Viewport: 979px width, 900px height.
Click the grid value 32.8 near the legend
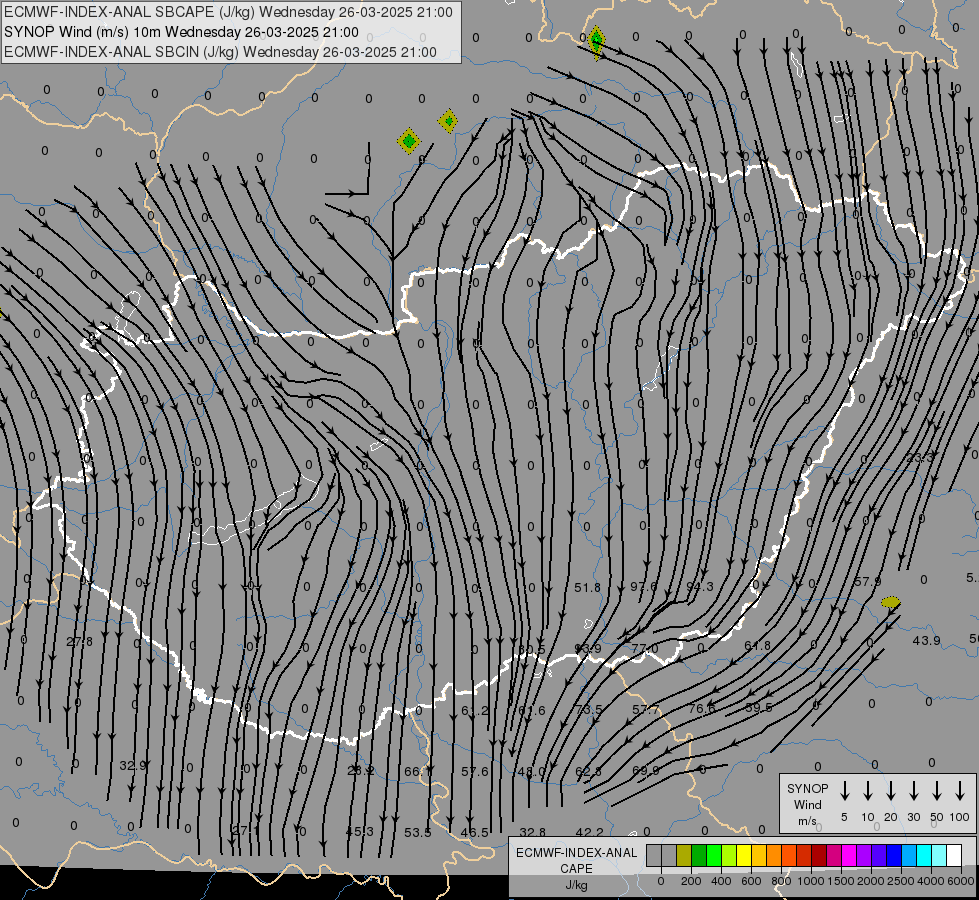pos(533,832)
